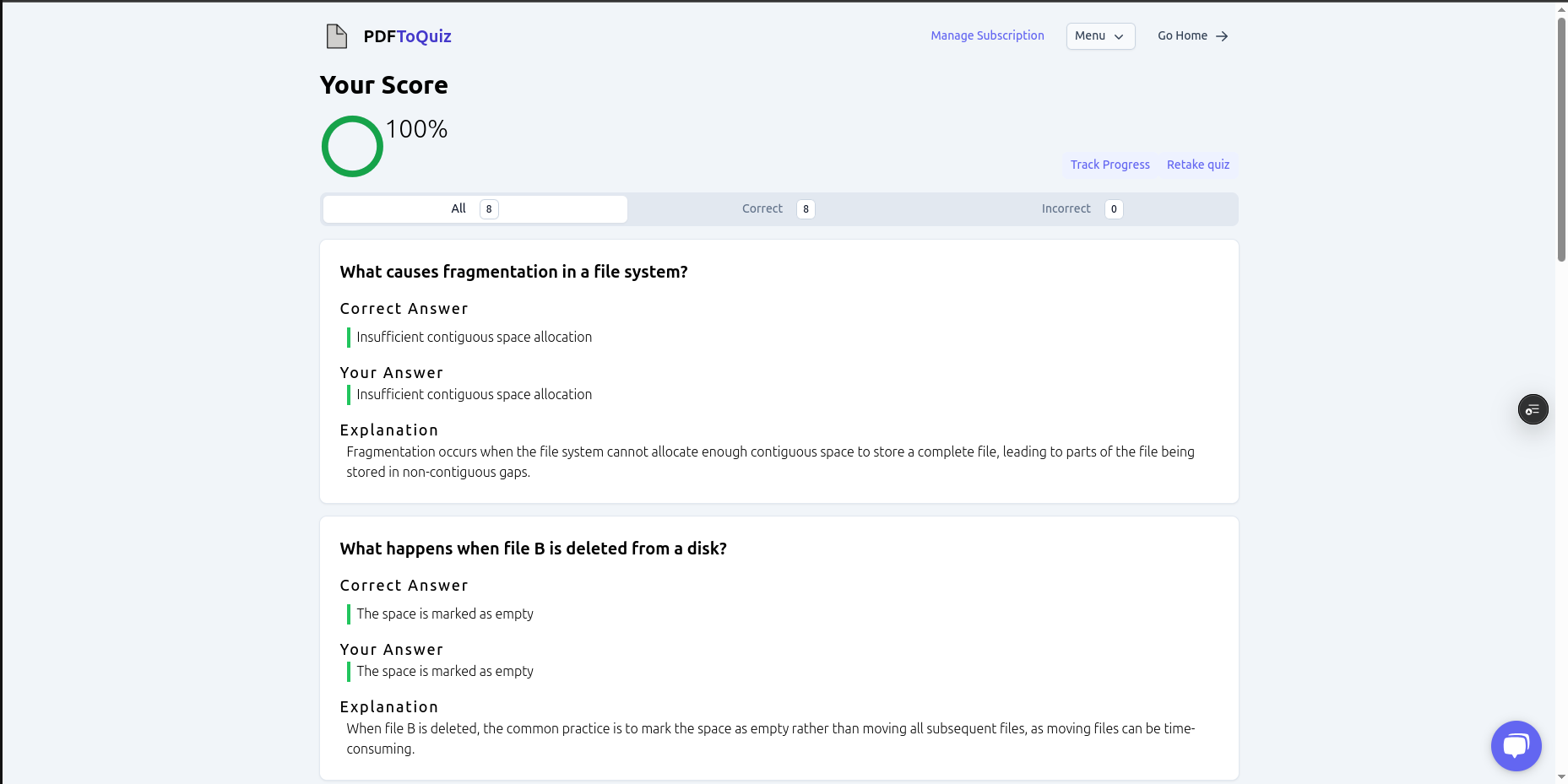
Task: Click the Incorrect count badge showing 0
Action: [x=1114, y=209]
